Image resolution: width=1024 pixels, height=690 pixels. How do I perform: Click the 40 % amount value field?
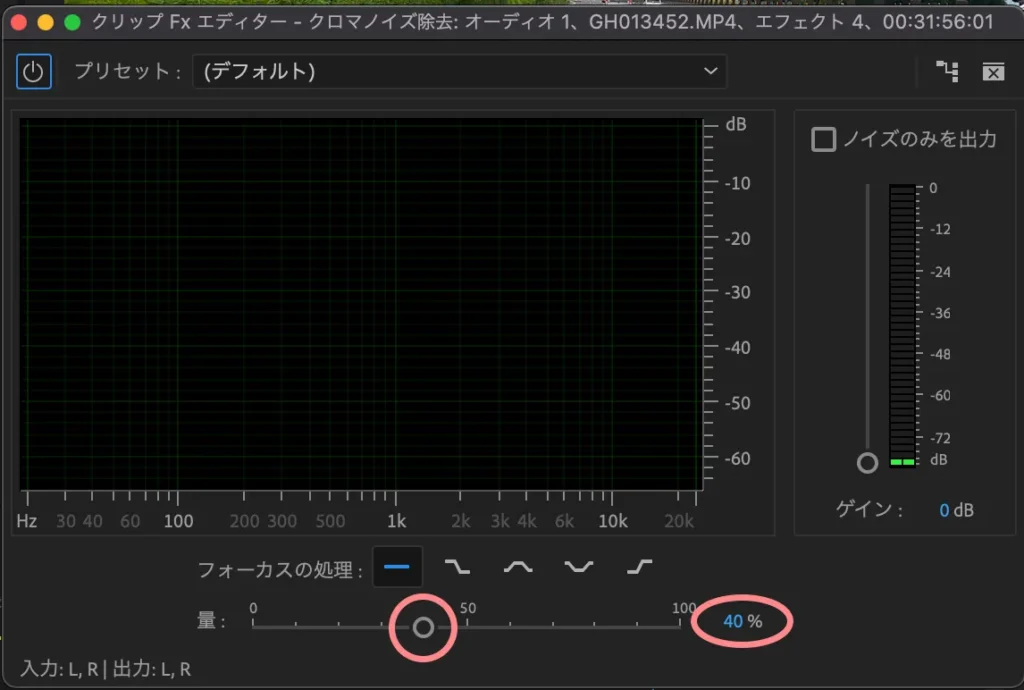pos(733,622)
